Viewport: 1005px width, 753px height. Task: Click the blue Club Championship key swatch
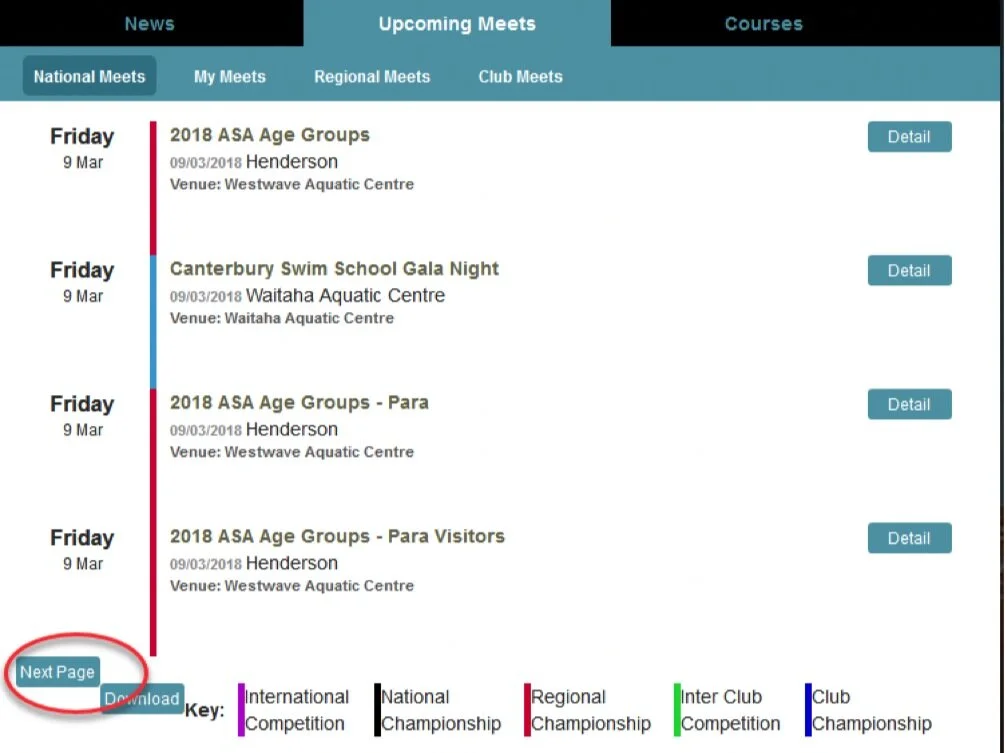[808, 709]
